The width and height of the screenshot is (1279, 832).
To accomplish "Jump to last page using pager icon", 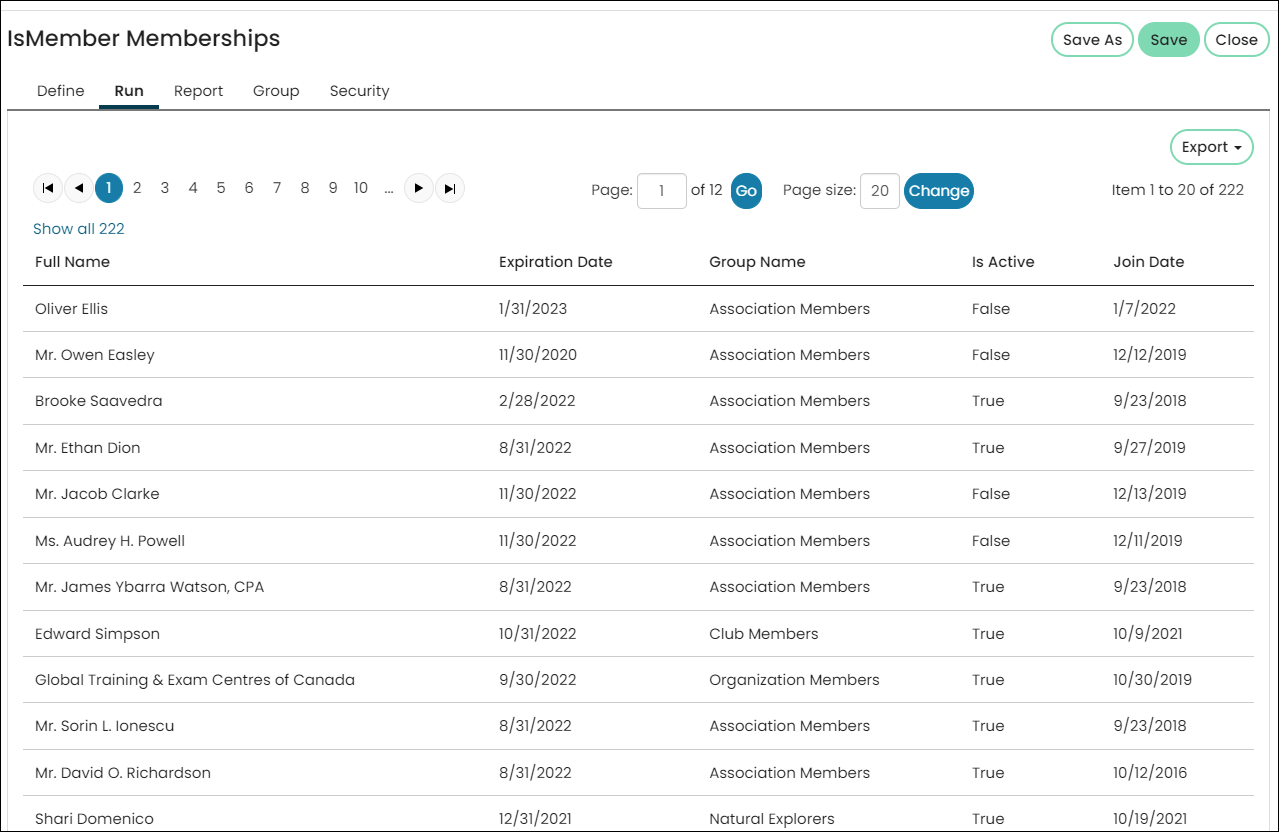I will 450,188.
